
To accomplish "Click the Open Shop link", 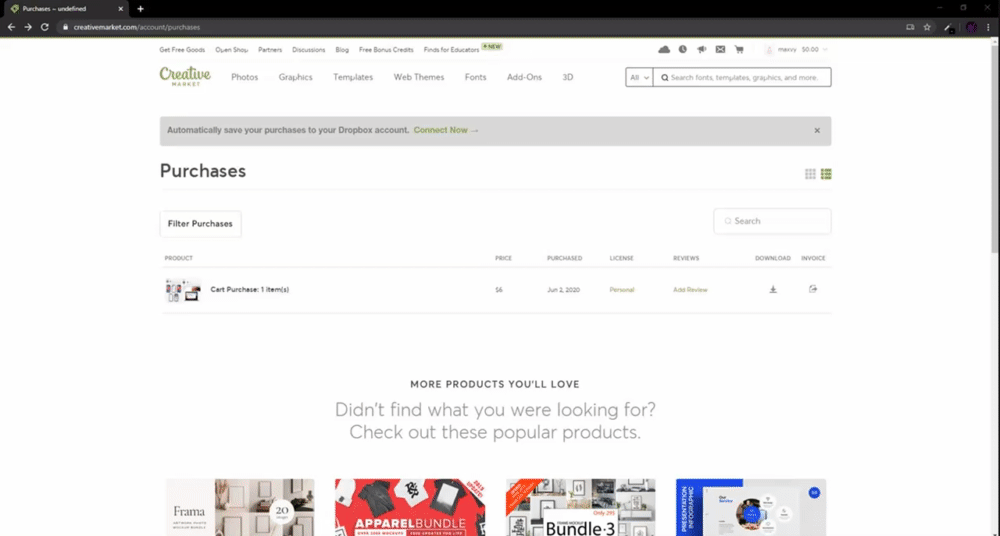I will coord(232,50).
